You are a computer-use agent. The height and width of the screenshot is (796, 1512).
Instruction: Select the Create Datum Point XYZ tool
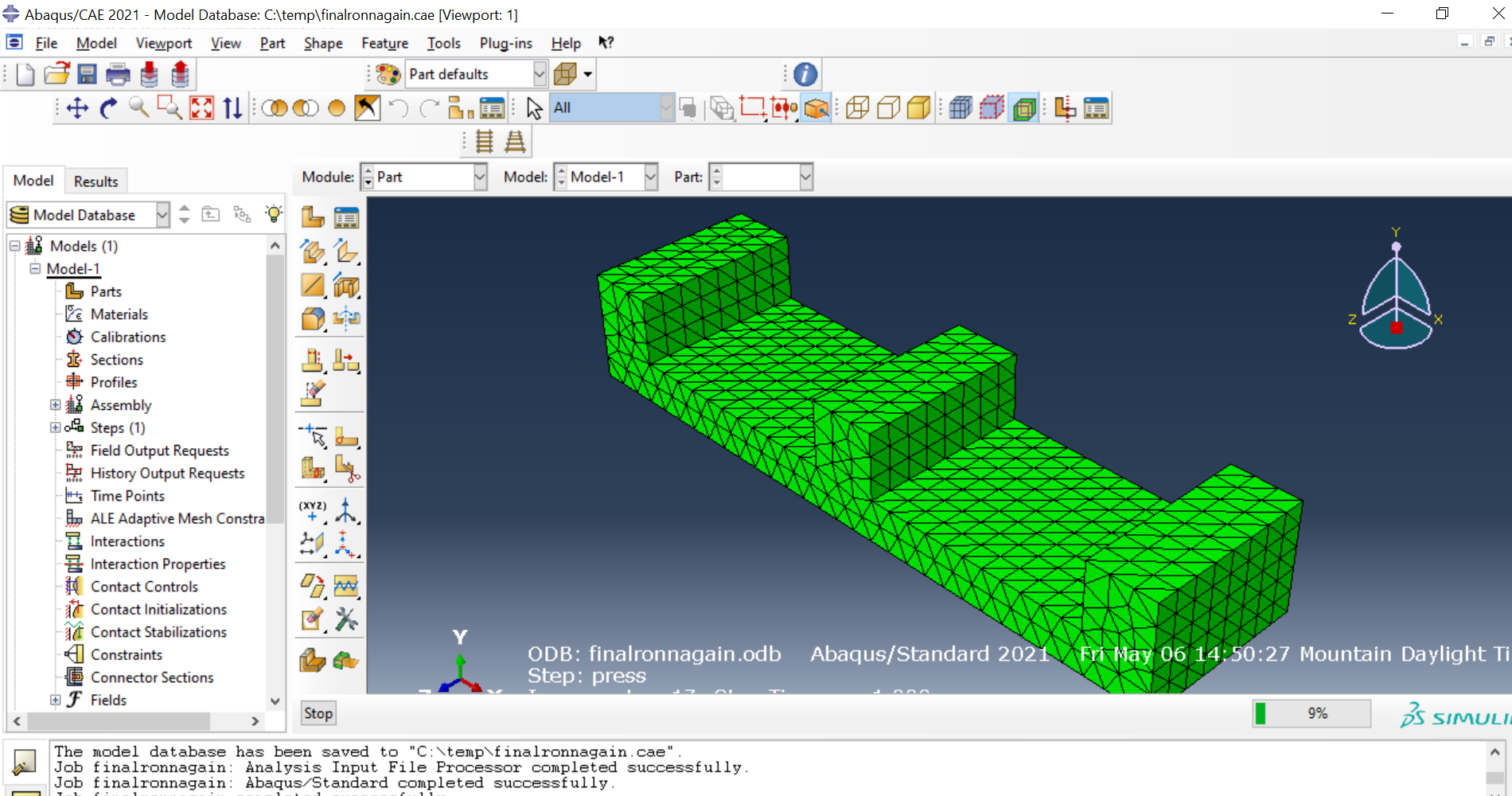point(312,510)
